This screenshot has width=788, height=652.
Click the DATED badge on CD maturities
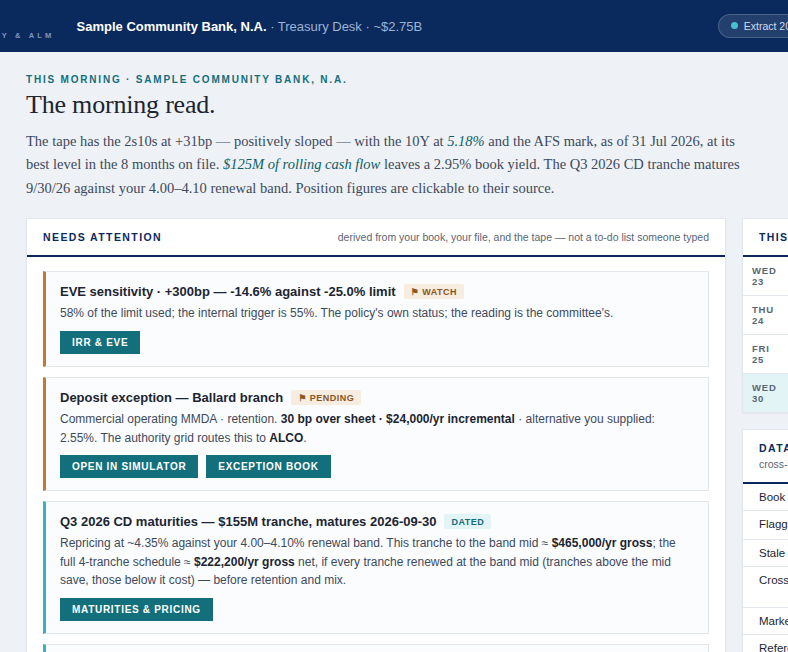pyautogui.click(x=467, y=522)
